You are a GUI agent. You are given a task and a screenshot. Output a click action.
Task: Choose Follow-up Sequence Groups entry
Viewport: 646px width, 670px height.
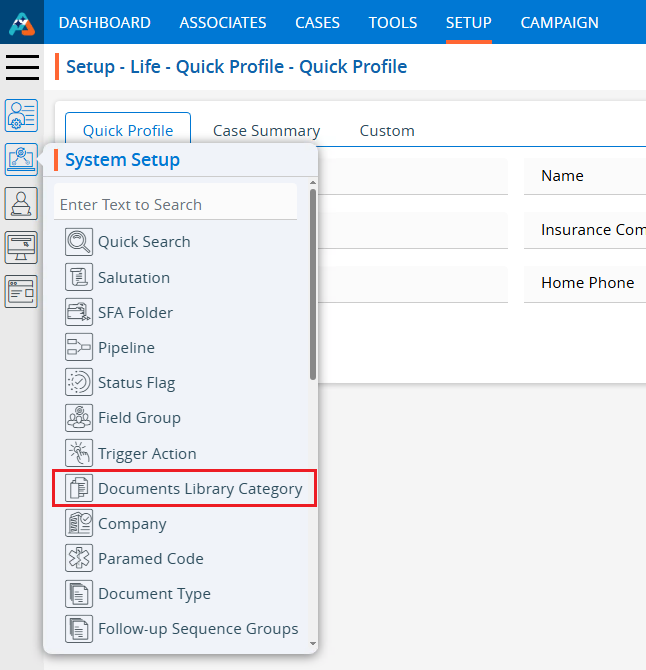click(x=197, y=628)
